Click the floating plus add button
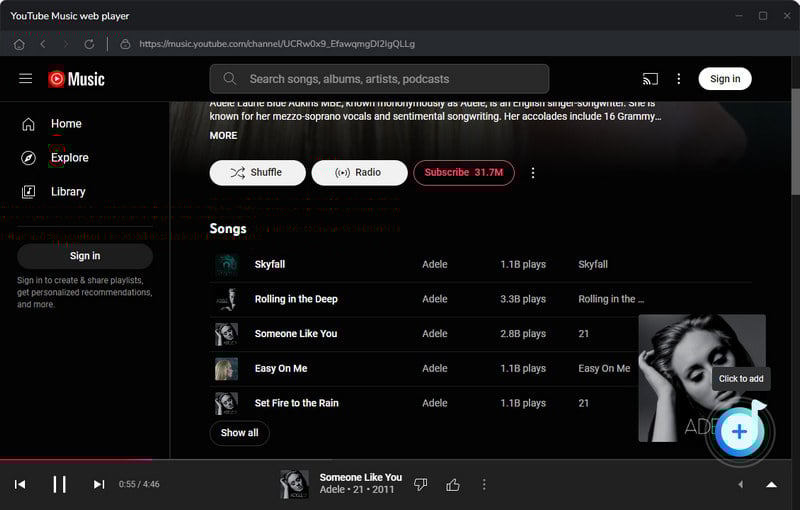The width and height of the screenshot is (800, 510). point(739,432)
